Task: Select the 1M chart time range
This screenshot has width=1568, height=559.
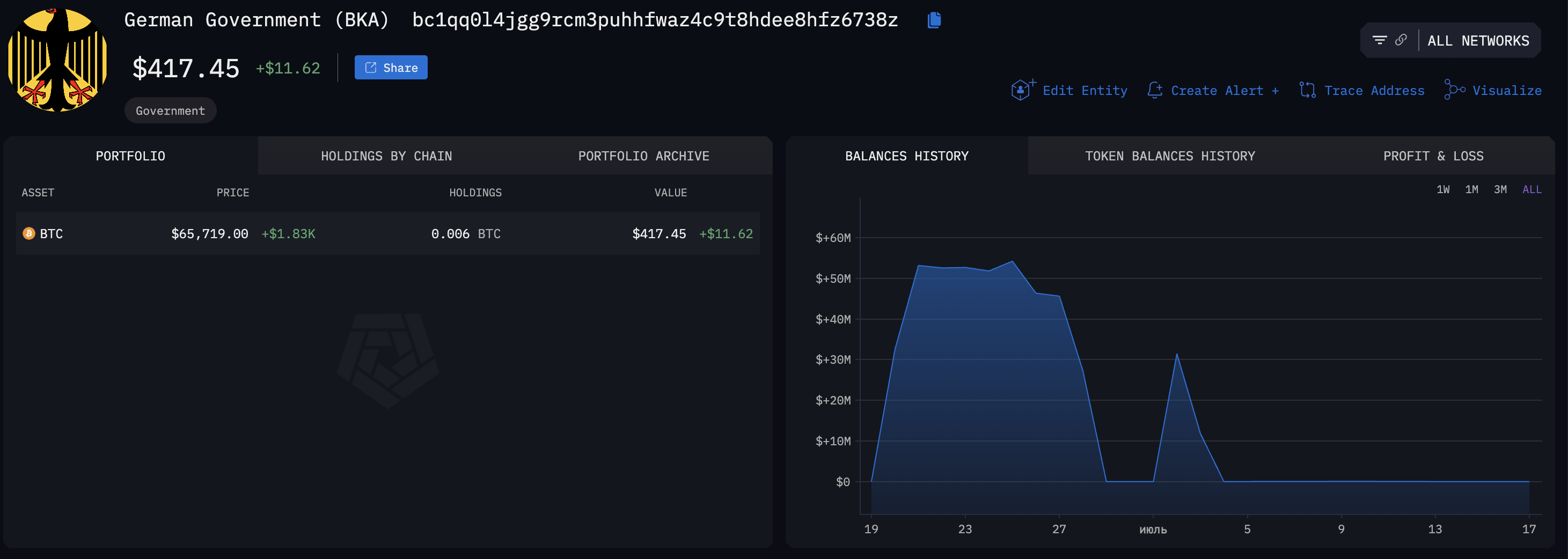Action: [1471, 190]
